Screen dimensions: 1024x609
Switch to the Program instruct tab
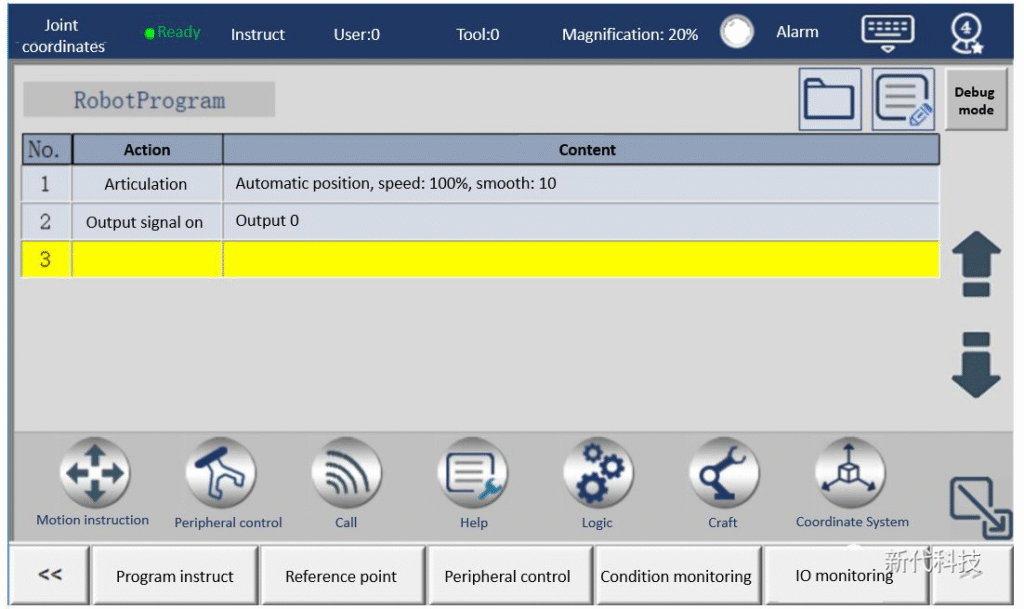pos(174,576)
